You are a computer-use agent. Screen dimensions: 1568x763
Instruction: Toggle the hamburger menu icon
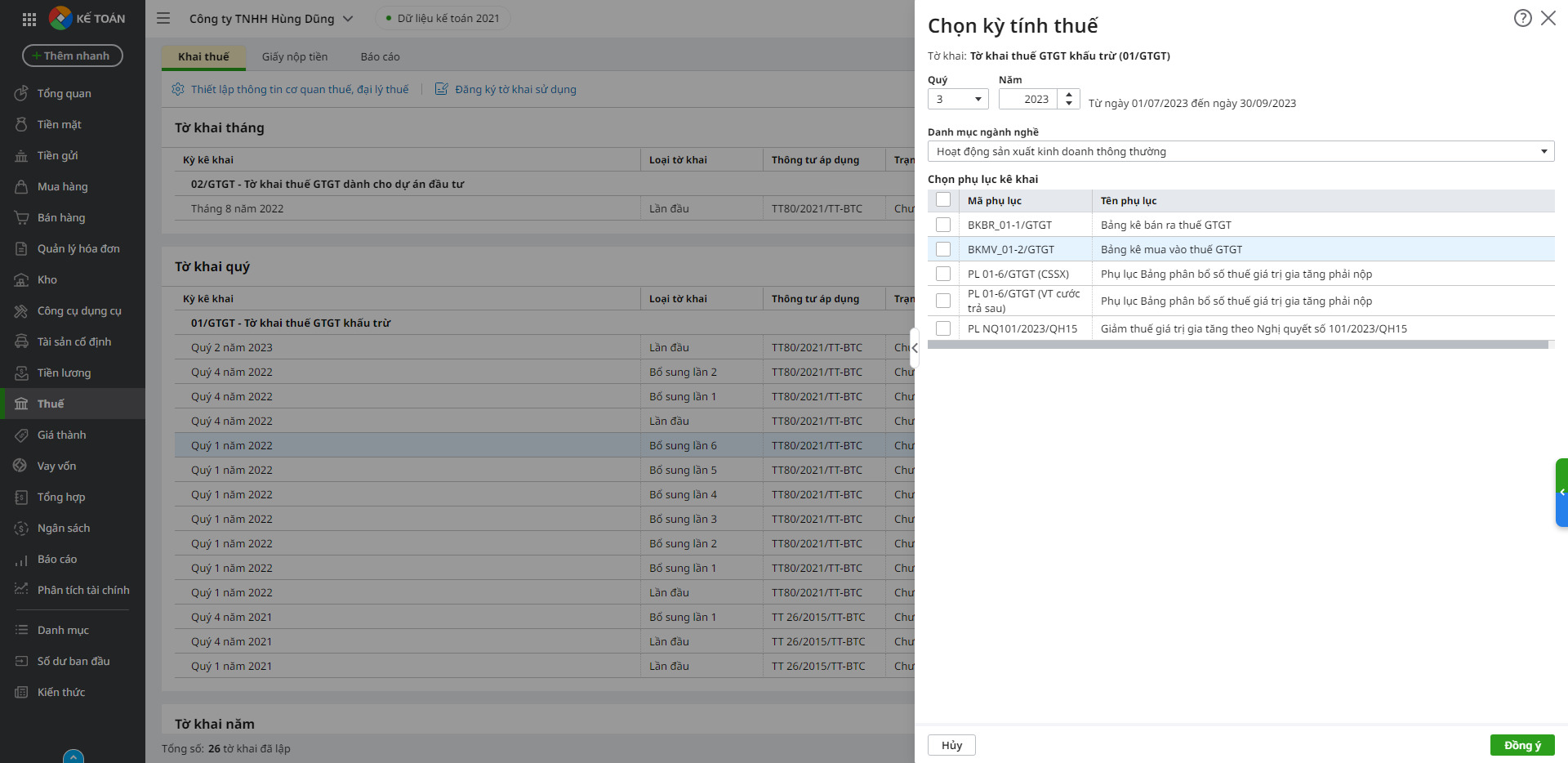pyautogui.click(x=163, y=18)
